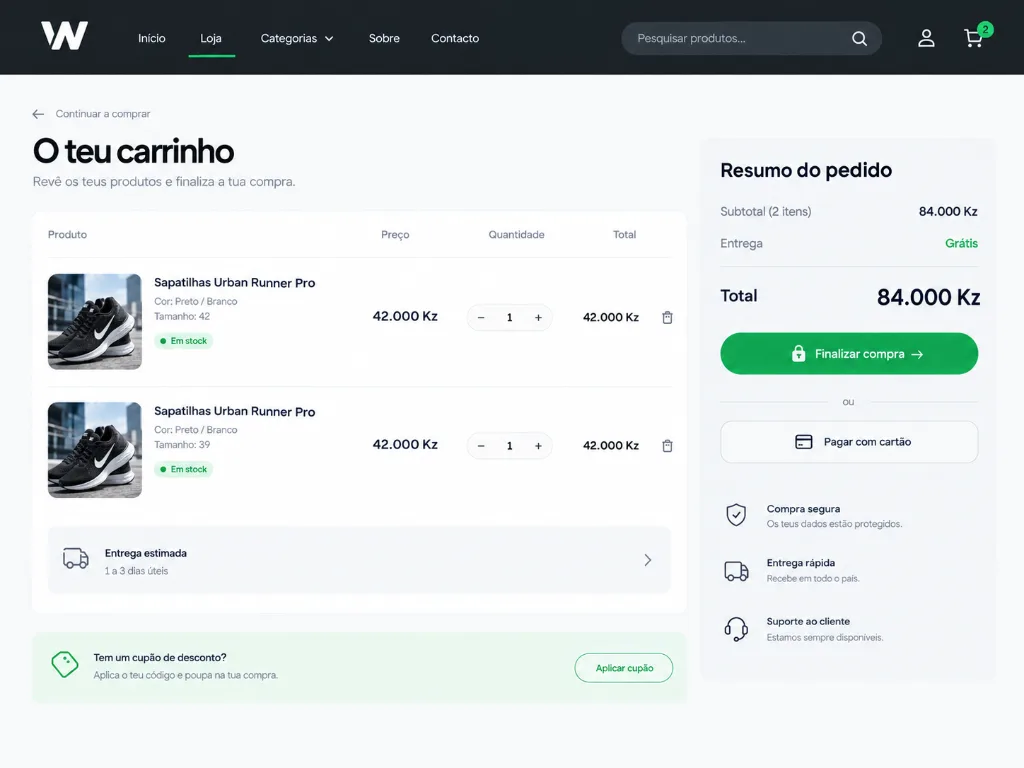Screen dimensions: 1024x768
Task: Increase quantity for size 42 item
Action: pos(538,317)
